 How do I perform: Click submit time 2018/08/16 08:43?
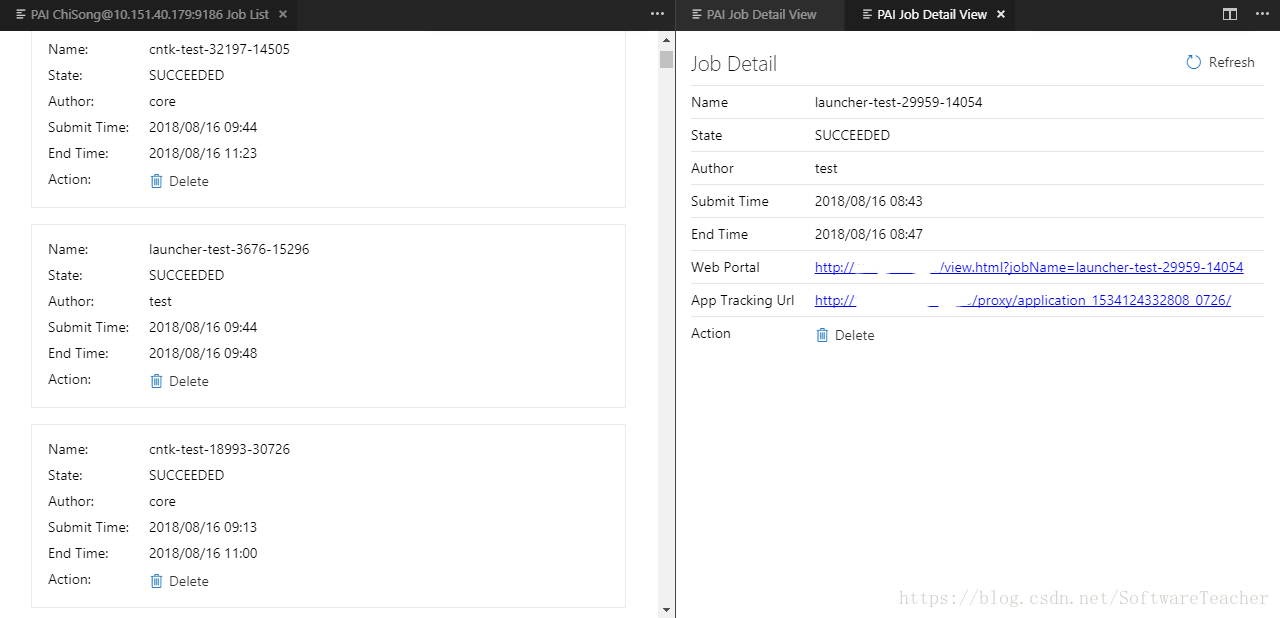tap(869, 201)
